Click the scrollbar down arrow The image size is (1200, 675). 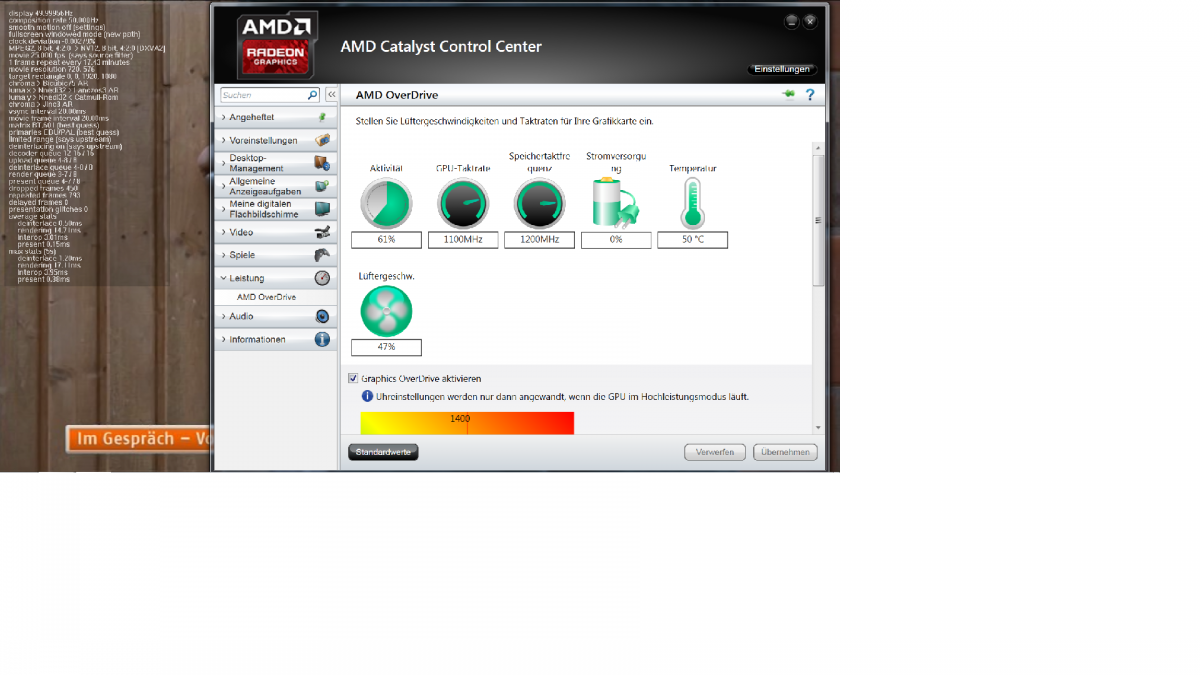point(819,428)
